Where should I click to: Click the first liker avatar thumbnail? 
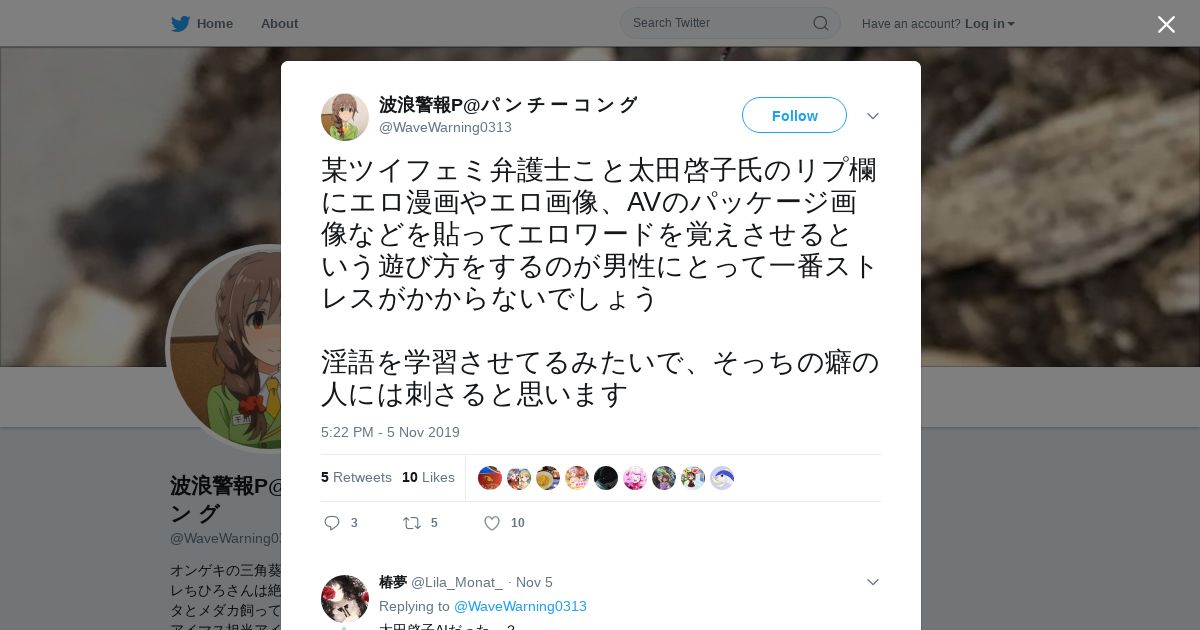490,478
